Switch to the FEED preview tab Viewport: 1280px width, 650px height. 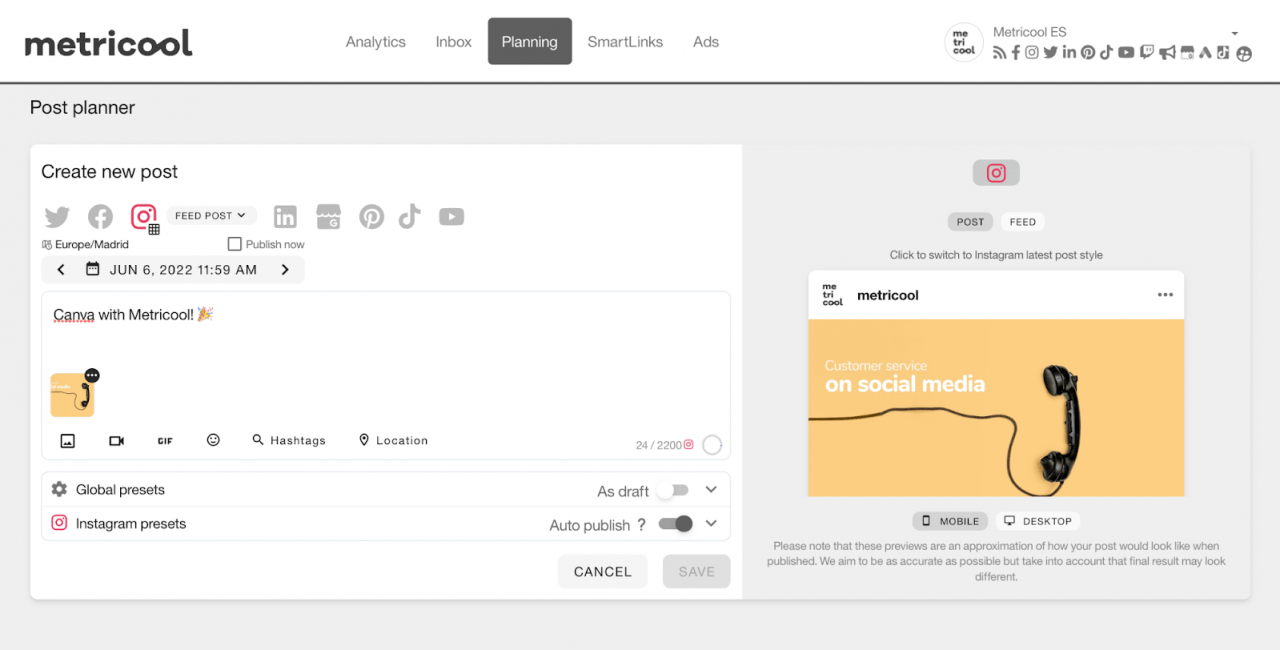[1022, 221]
